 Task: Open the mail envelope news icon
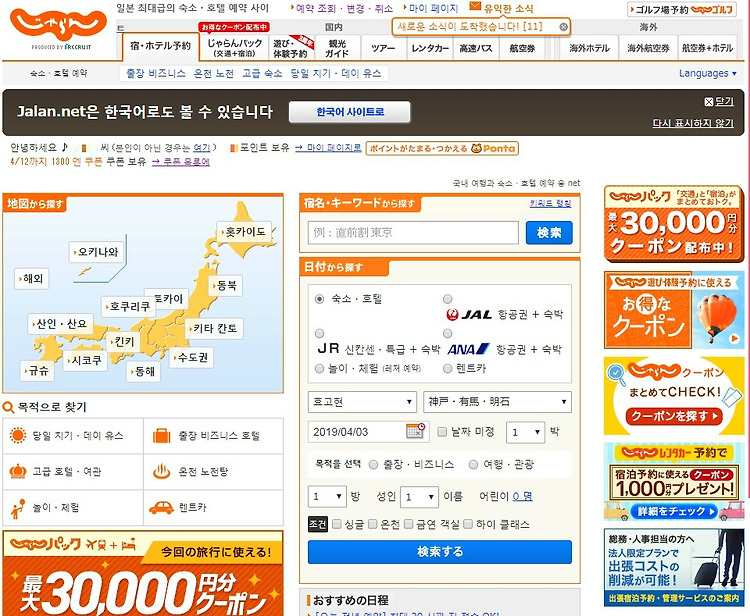474,6
